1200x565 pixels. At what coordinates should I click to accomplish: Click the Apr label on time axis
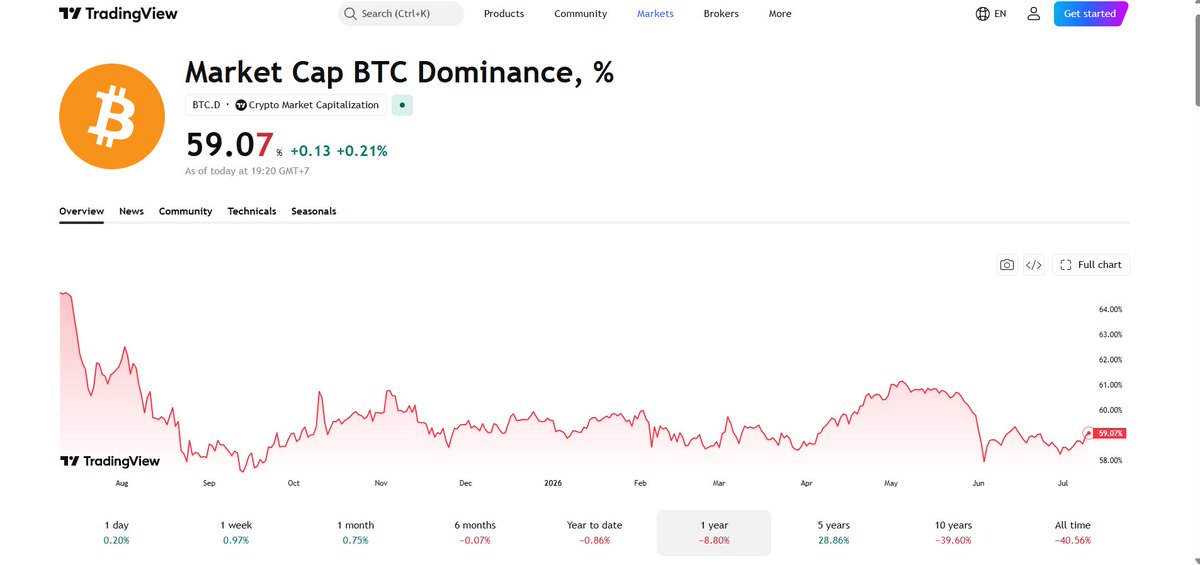pyautogui.click(x=807, y=483)
